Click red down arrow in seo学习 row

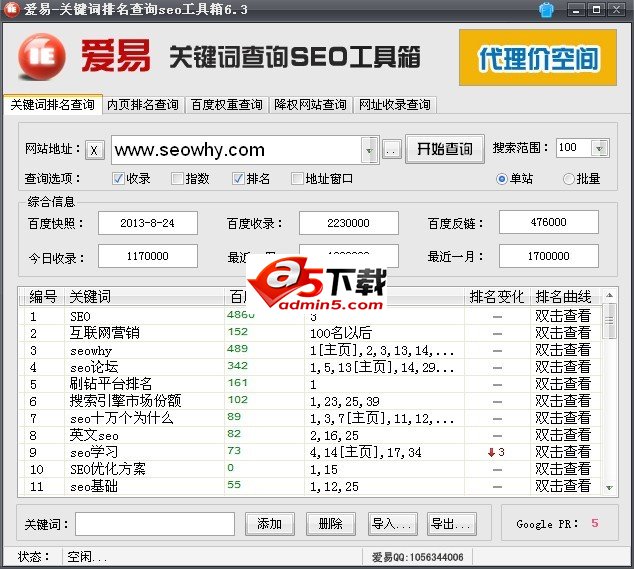(x=491, y=453)
